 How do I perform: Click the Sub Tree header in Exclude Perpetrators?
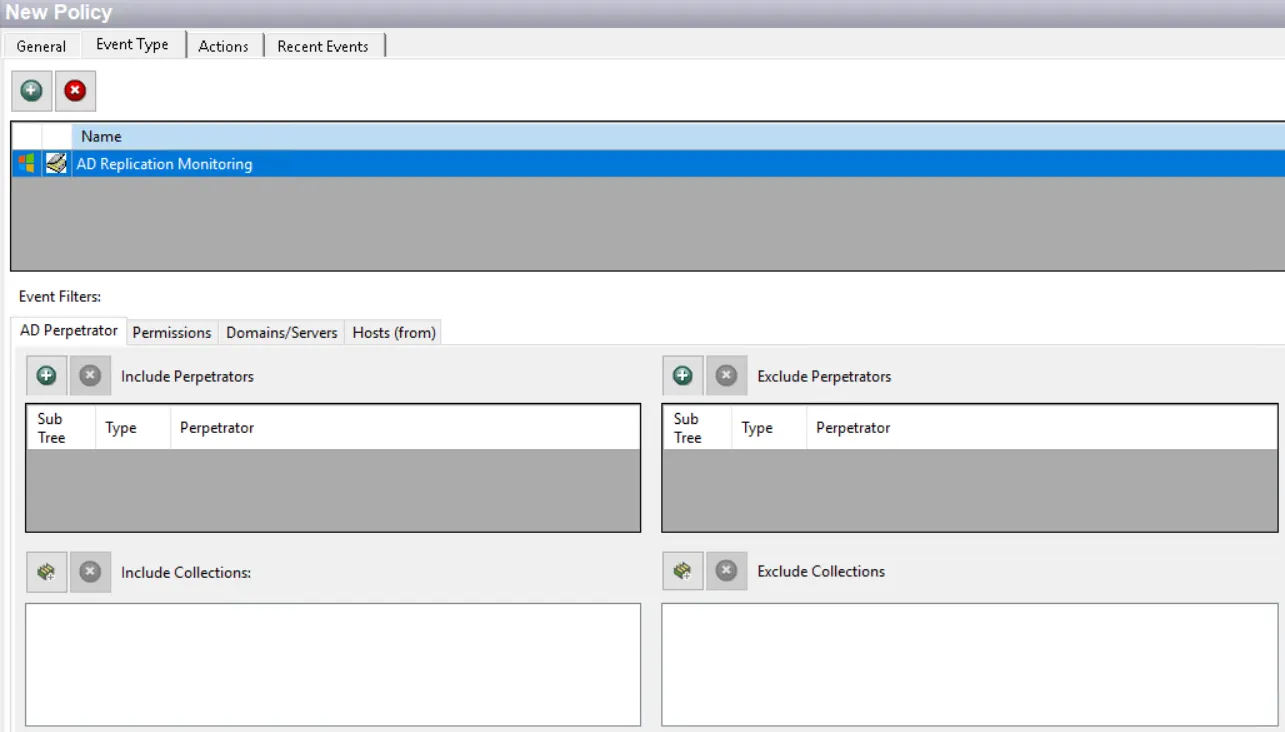pyautogui.click(x=697, y=428)
